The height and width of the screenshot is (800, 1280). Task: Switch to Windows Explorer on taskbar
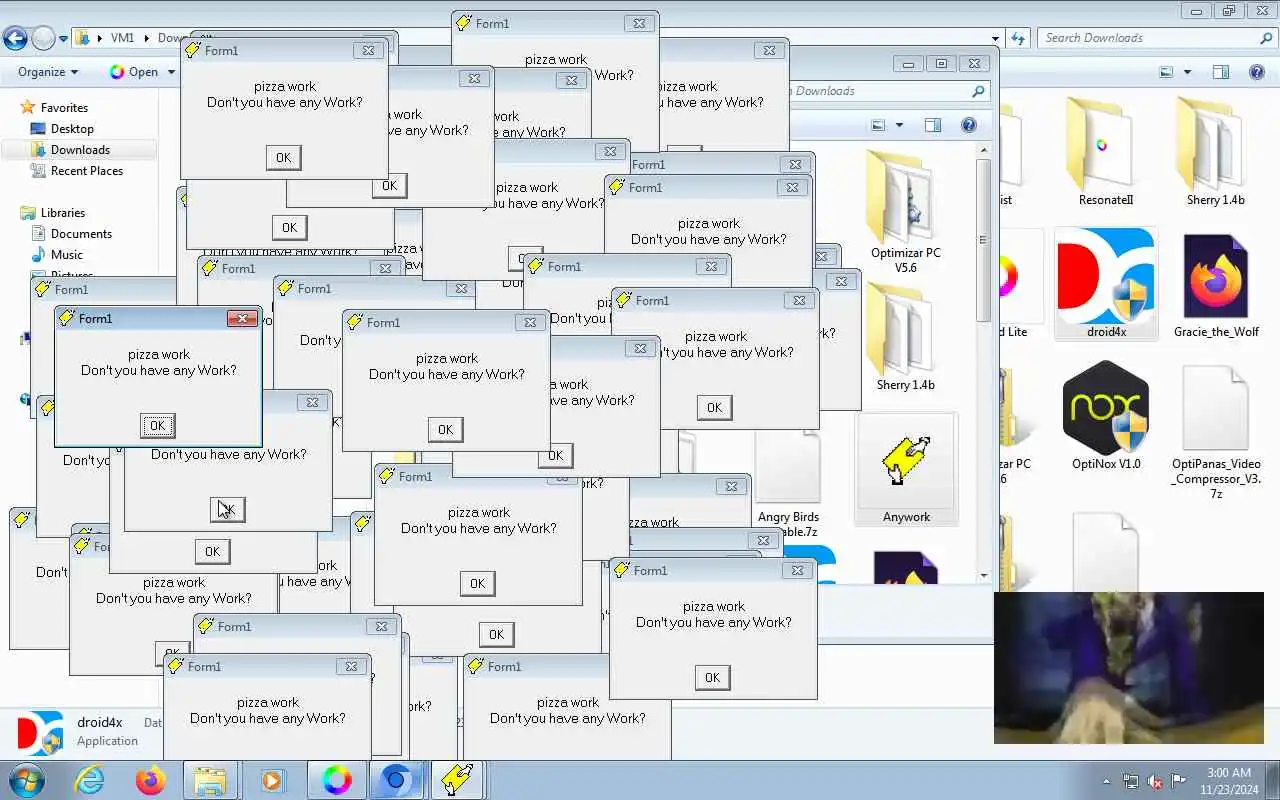click(210, 780)
